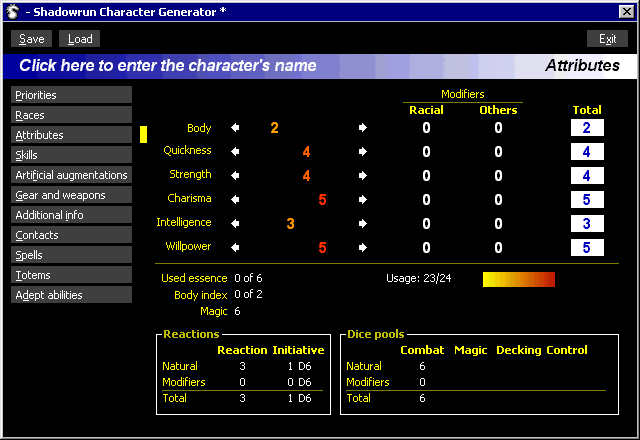Go to Gear and weapons

click(x=71, y=195)
